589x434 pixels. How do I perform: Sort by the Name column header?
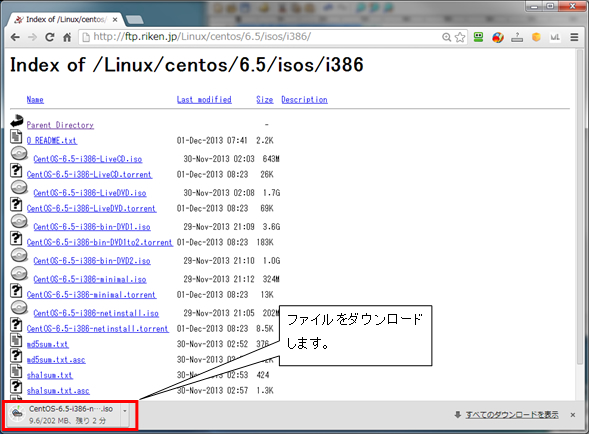pos(35,100)
